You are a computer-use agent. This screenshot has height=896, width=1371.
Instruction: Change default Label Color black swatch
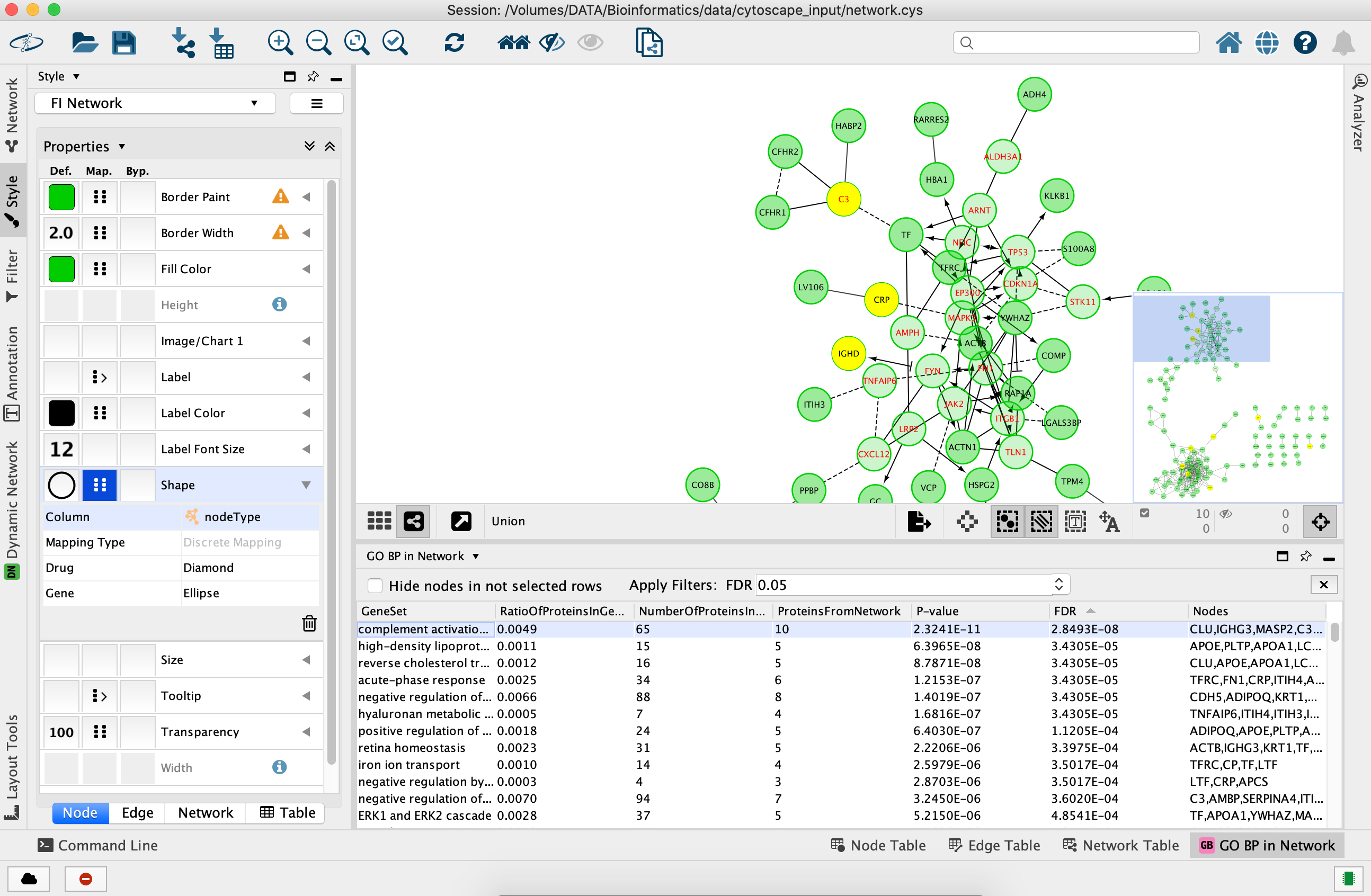61,413
